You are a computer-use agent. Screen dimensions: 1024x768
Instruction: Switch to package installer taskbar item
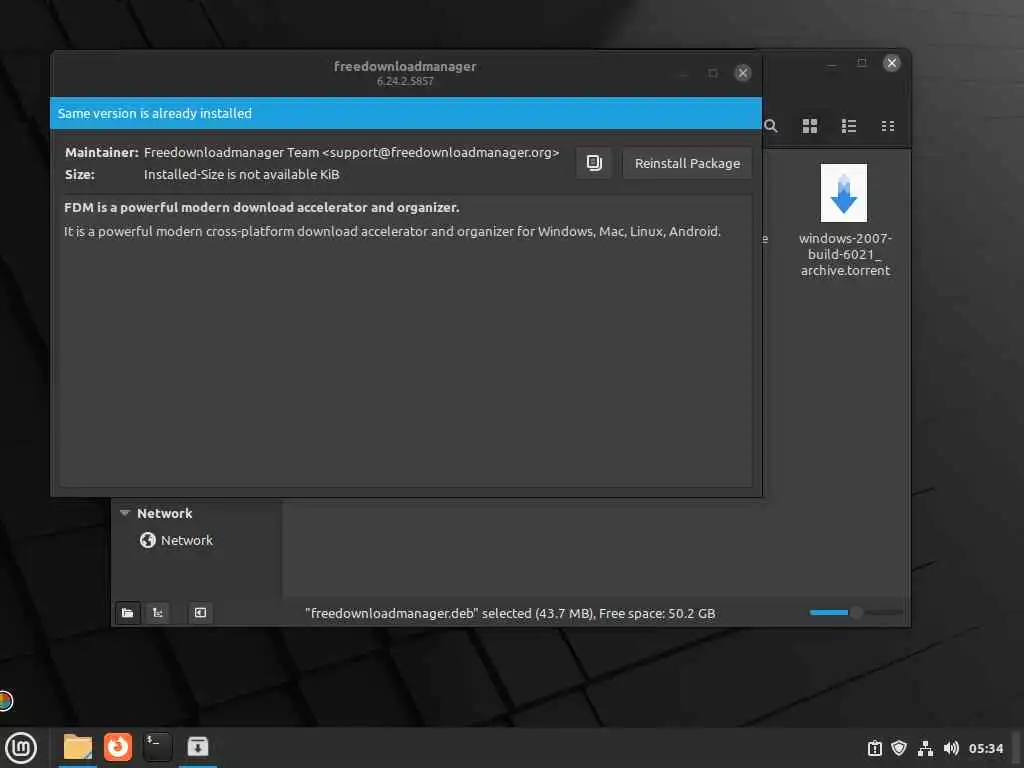[197, 747]
